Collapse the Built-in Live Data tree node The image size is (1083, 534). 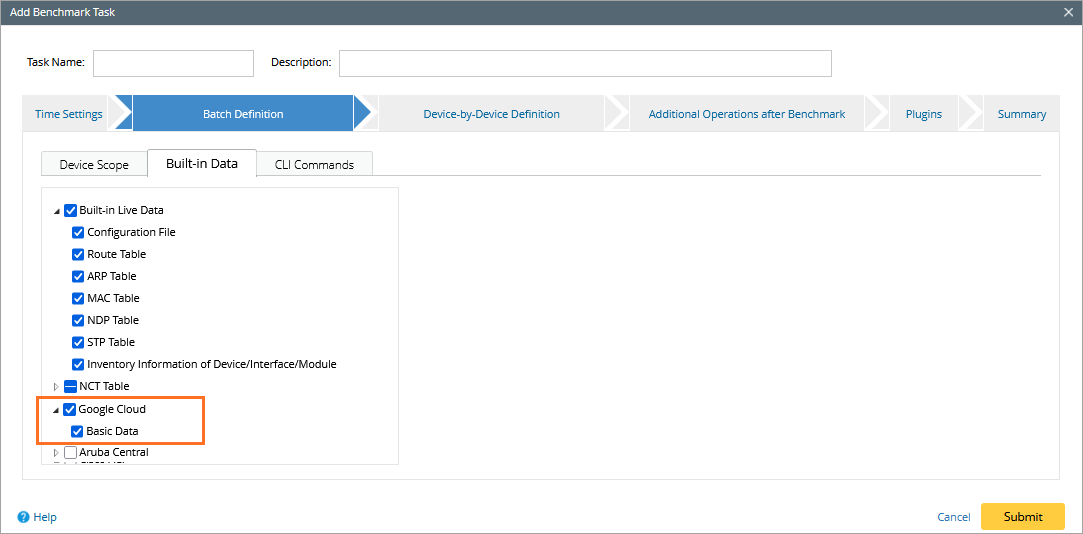click(x=57, y=211)
